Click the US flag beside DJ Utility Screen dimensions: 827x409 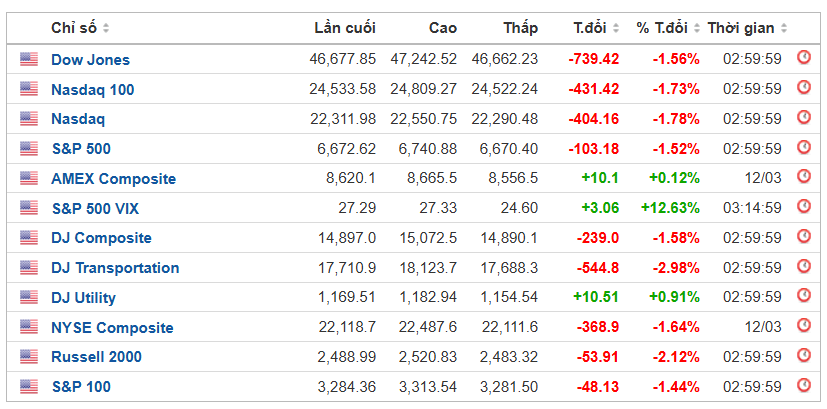point(28,298)
